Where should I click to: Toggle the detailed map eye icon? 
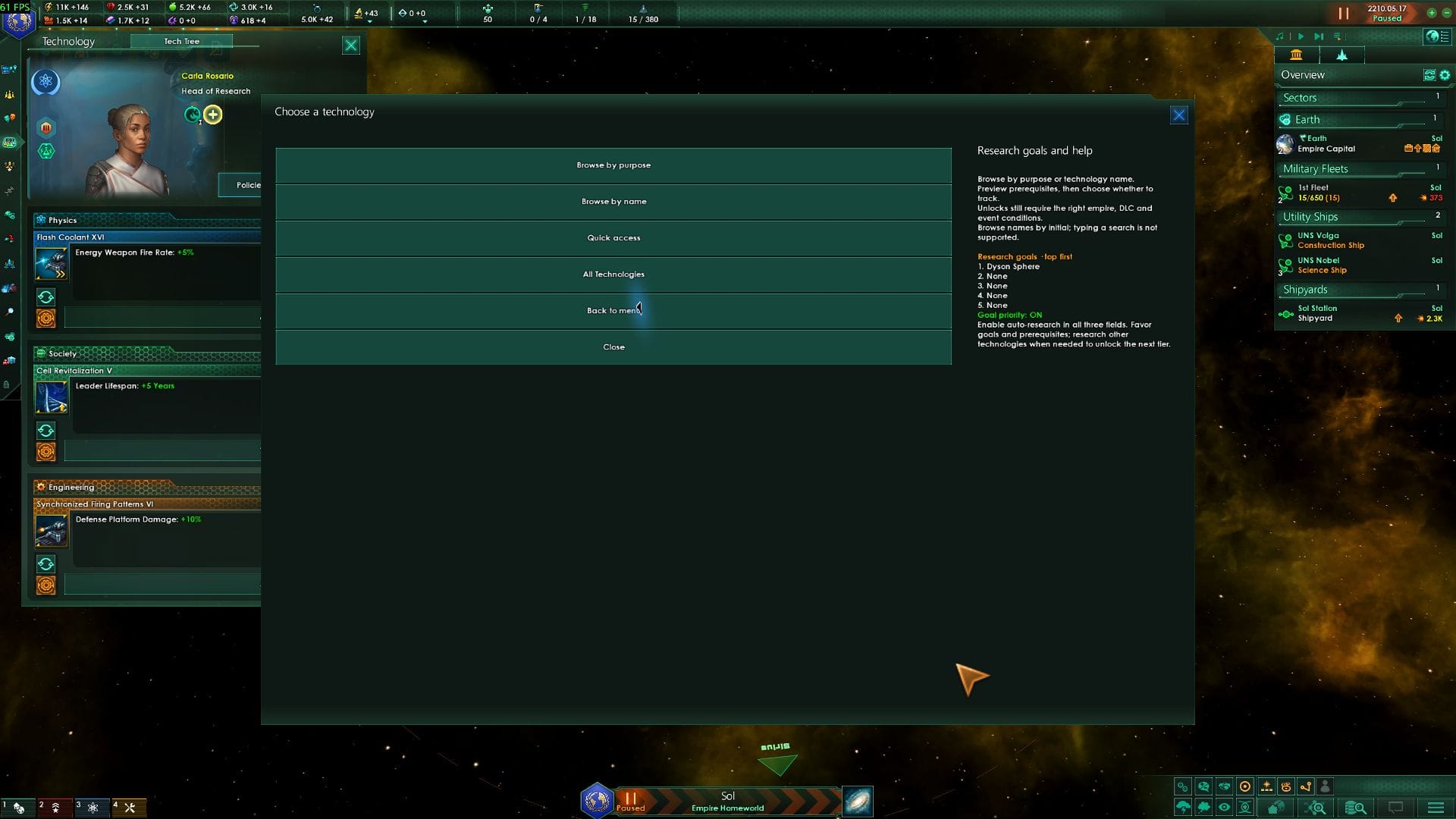coord(1224,808)
